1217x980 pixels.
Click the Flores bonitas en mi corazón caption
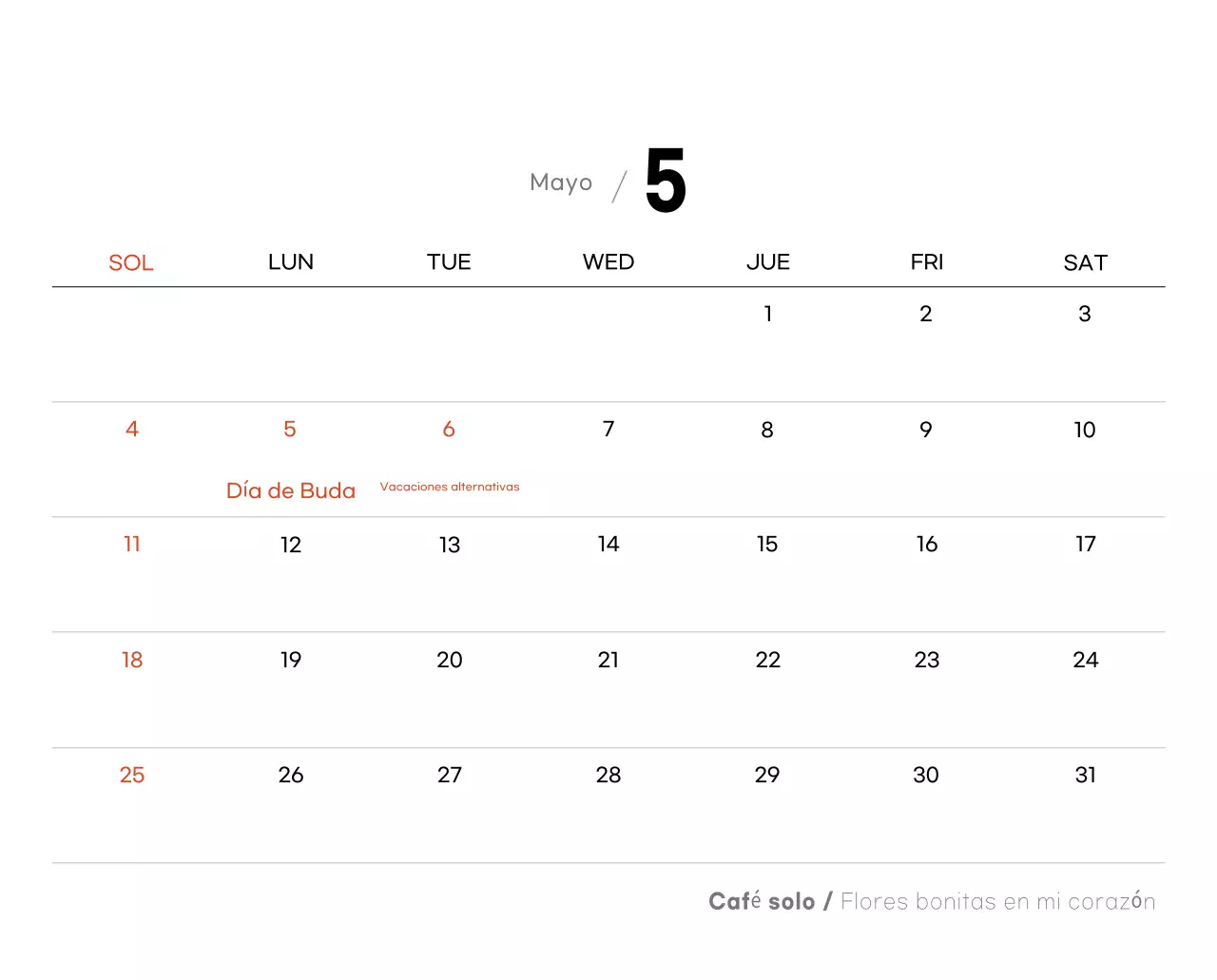coord(998,902)
